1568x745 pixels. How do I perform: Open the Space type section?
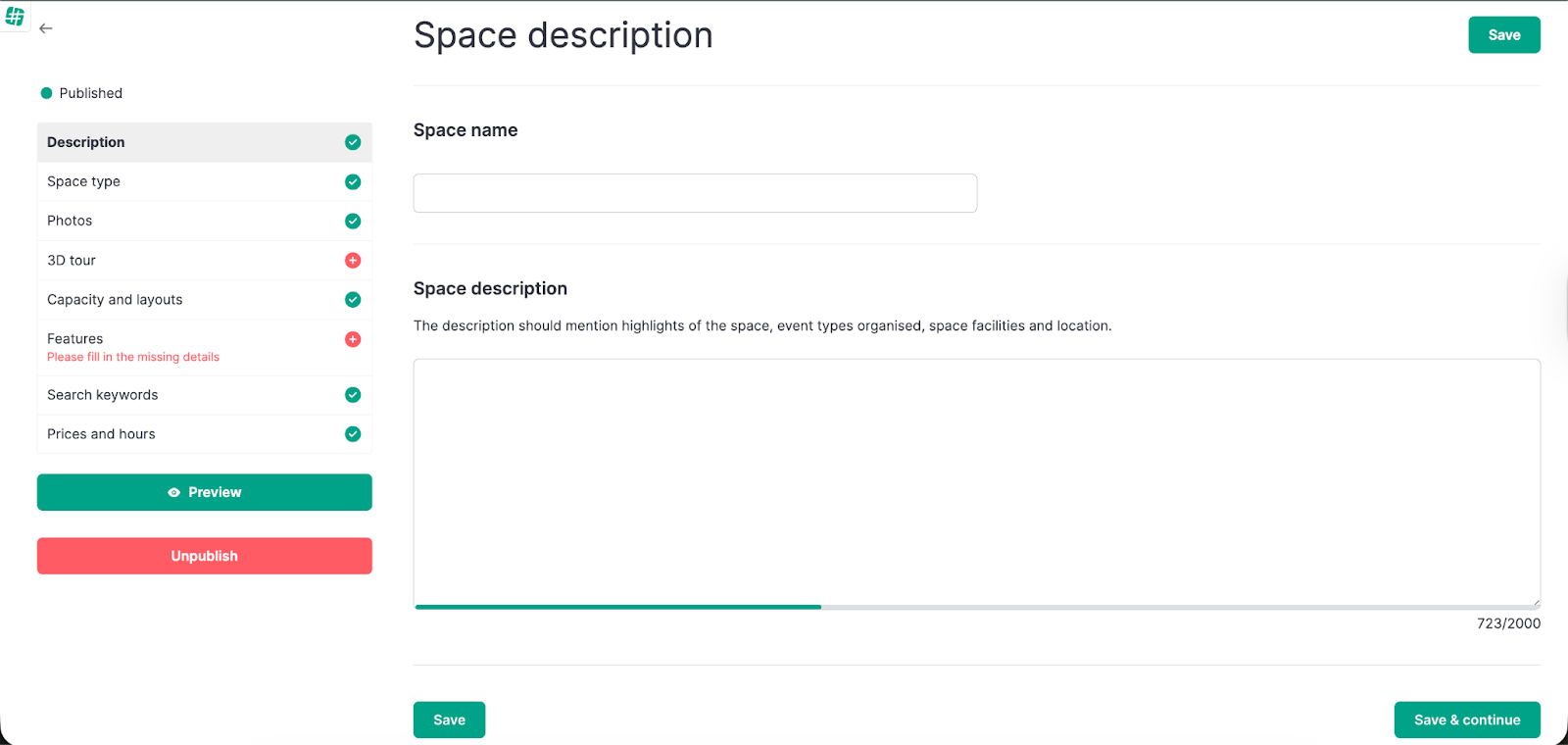point(84,182)
